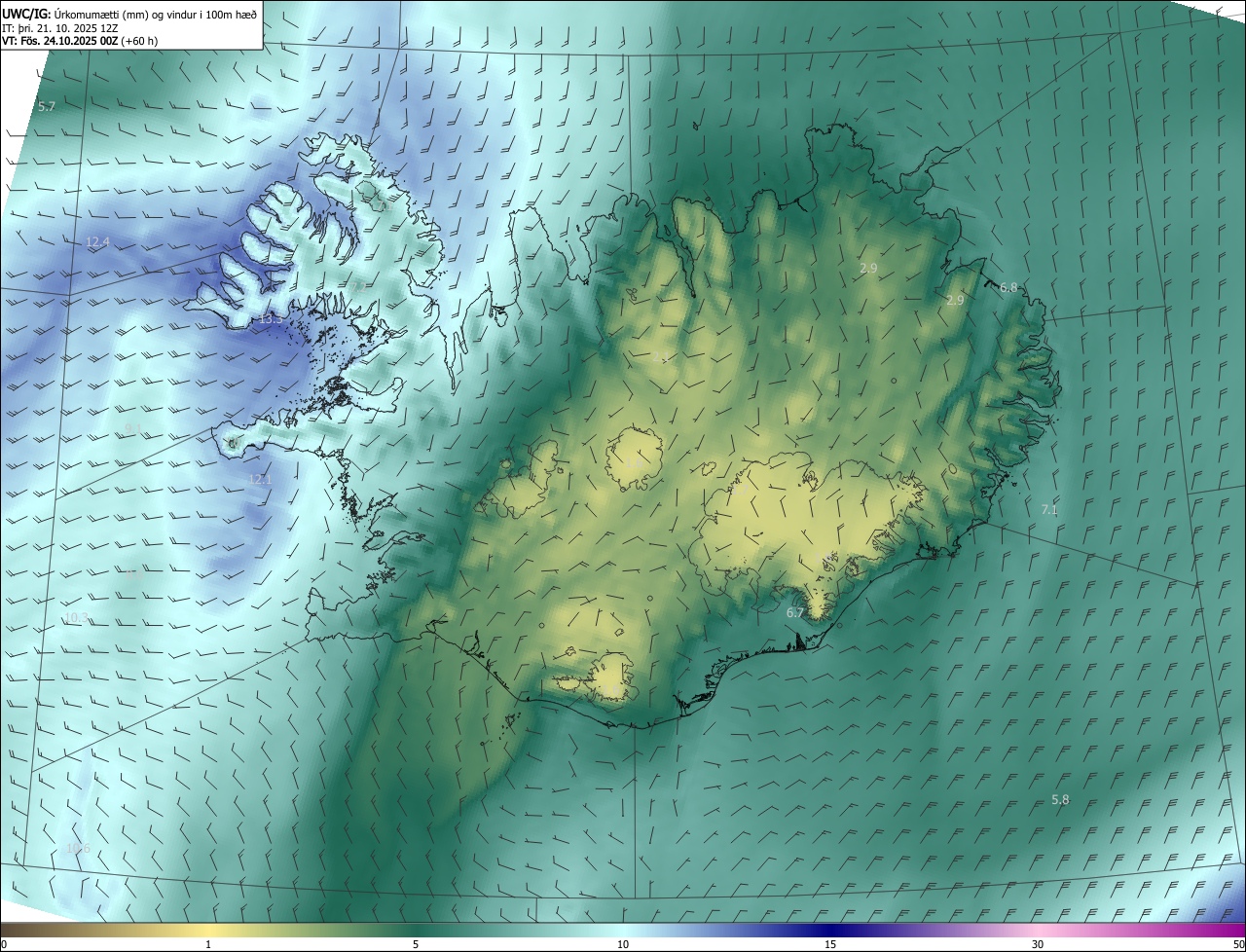
Task: Click the 12.1 value label on the map
Action: 259,479
